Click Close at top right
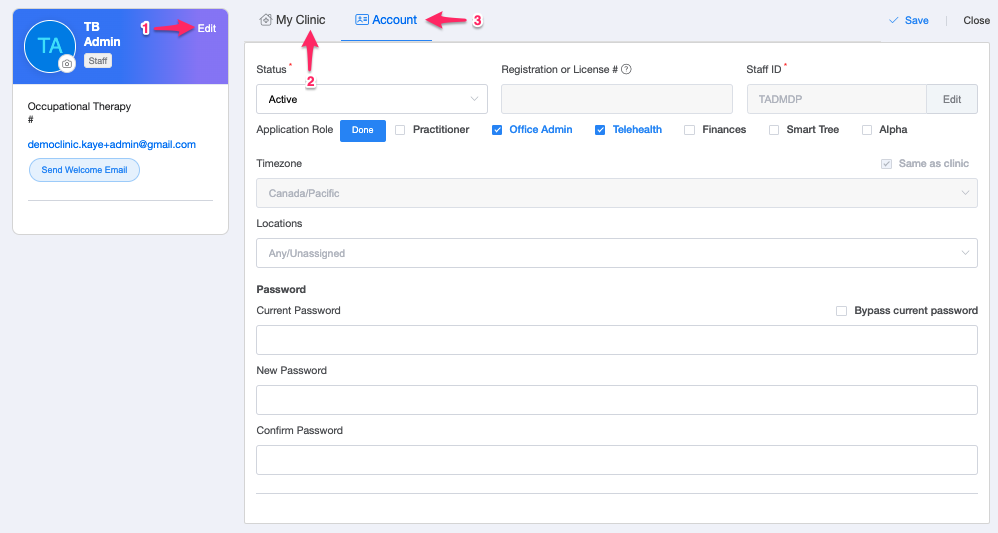This screenshot has width=998, height=533. 976,20
